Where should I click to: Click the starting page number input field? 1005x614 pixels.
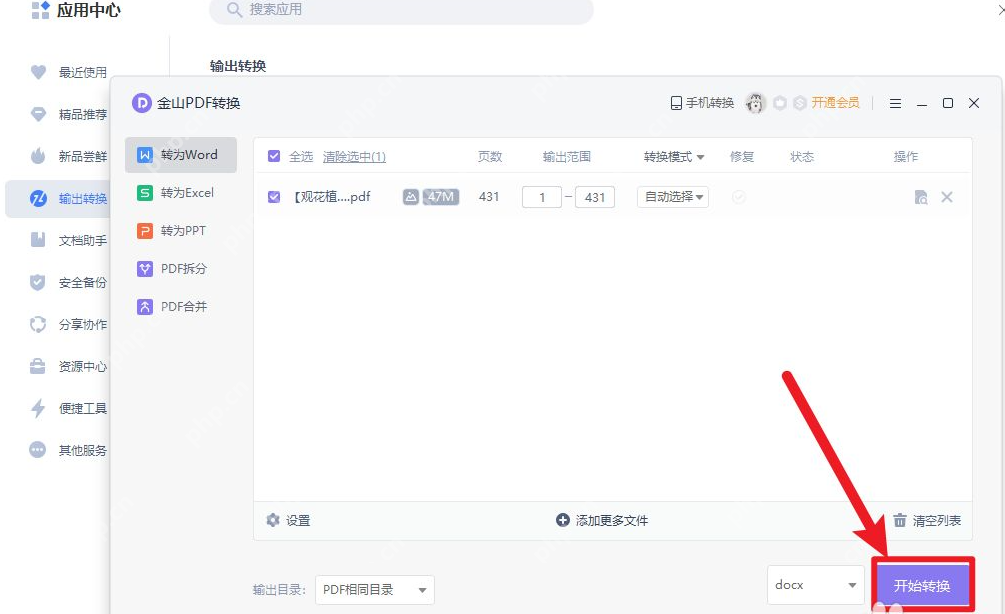(x=541, y=197)
